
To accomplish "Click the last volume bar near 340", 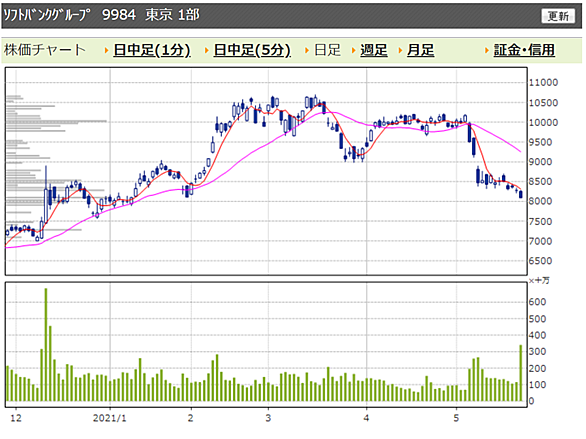I will click(521, 373).
